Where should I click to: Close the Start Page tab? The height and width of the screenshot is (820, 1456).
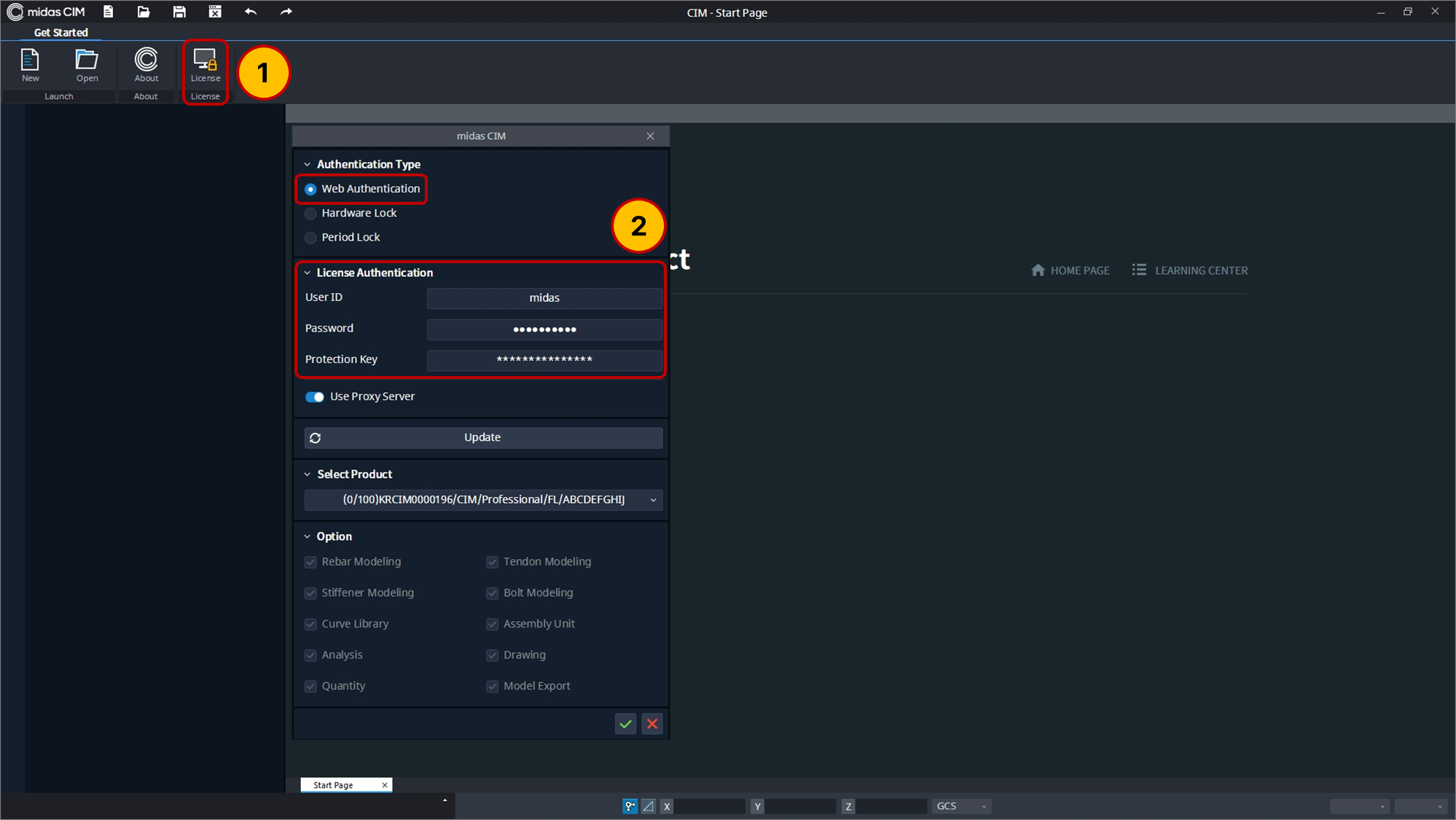tap(385, 785)
